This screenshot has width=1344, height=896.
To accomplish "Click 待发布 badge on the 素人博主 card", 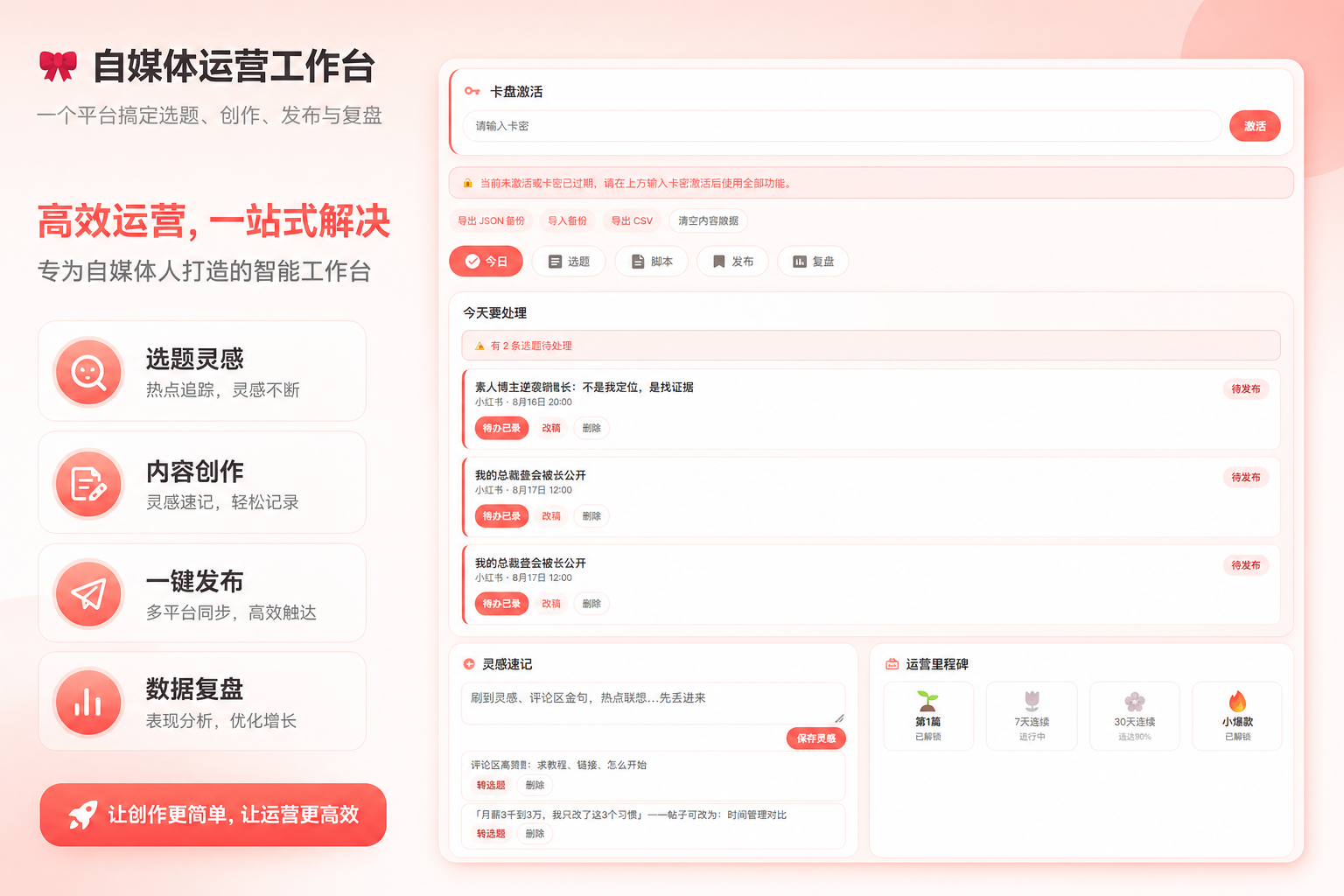I will [x=1245, y=389].
